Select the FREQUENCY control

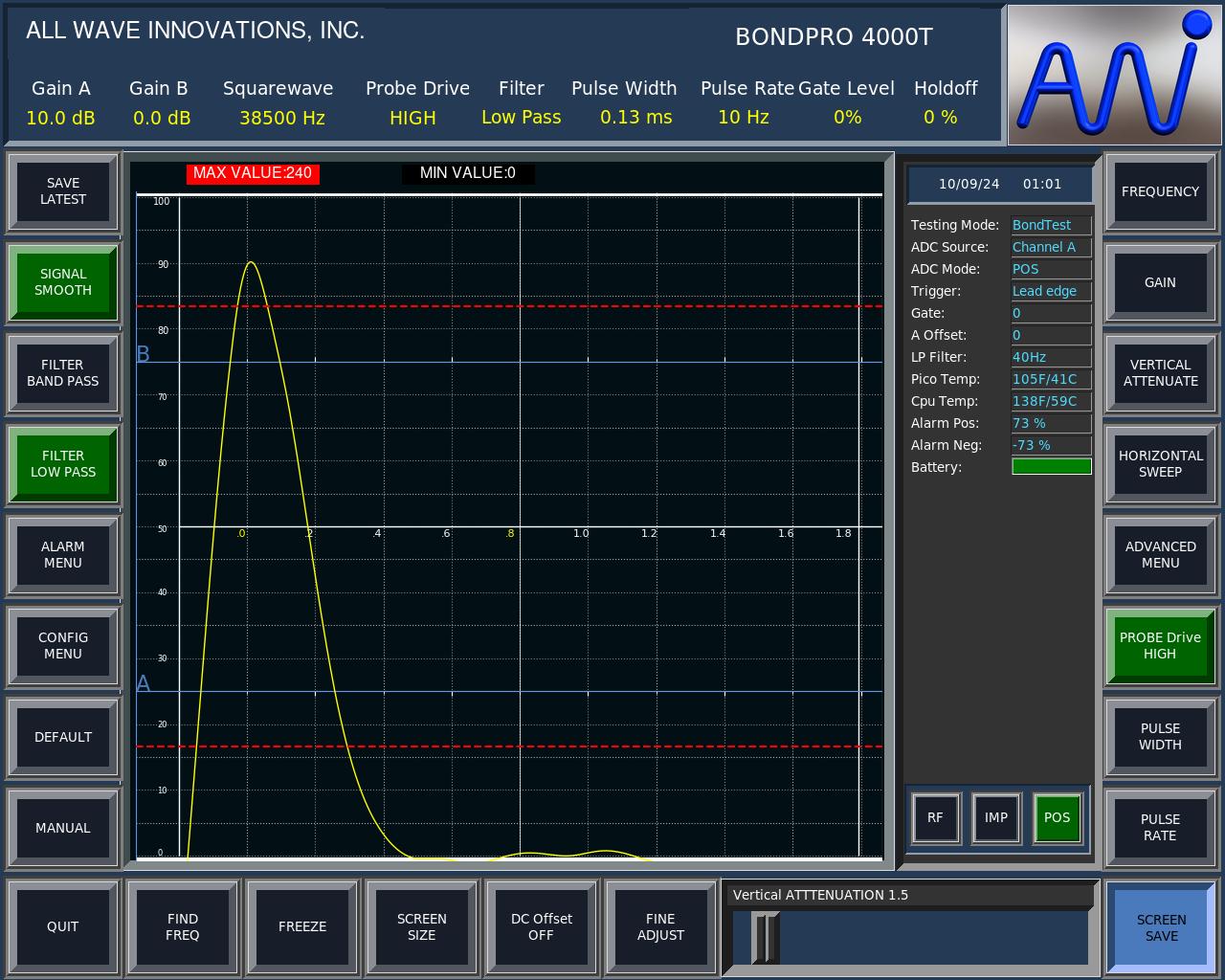point(1161,191)
